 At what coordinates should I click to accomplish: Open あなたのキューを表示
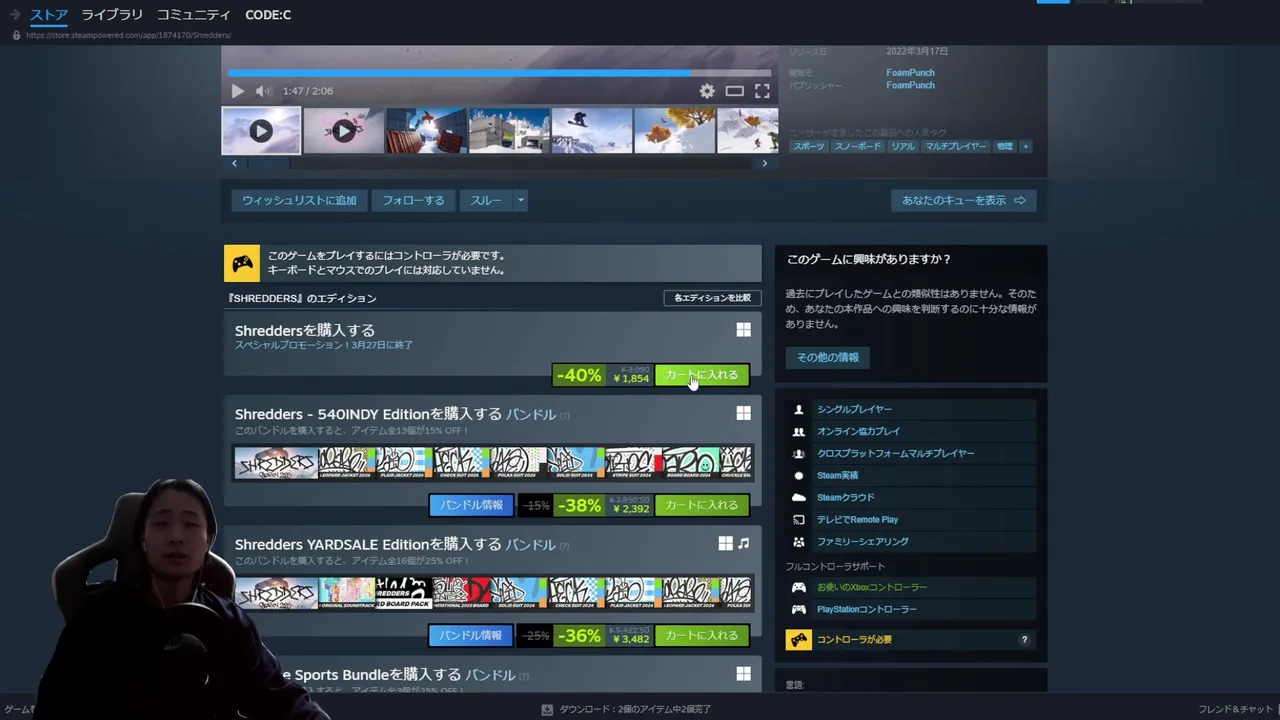(x=963, y=200)
